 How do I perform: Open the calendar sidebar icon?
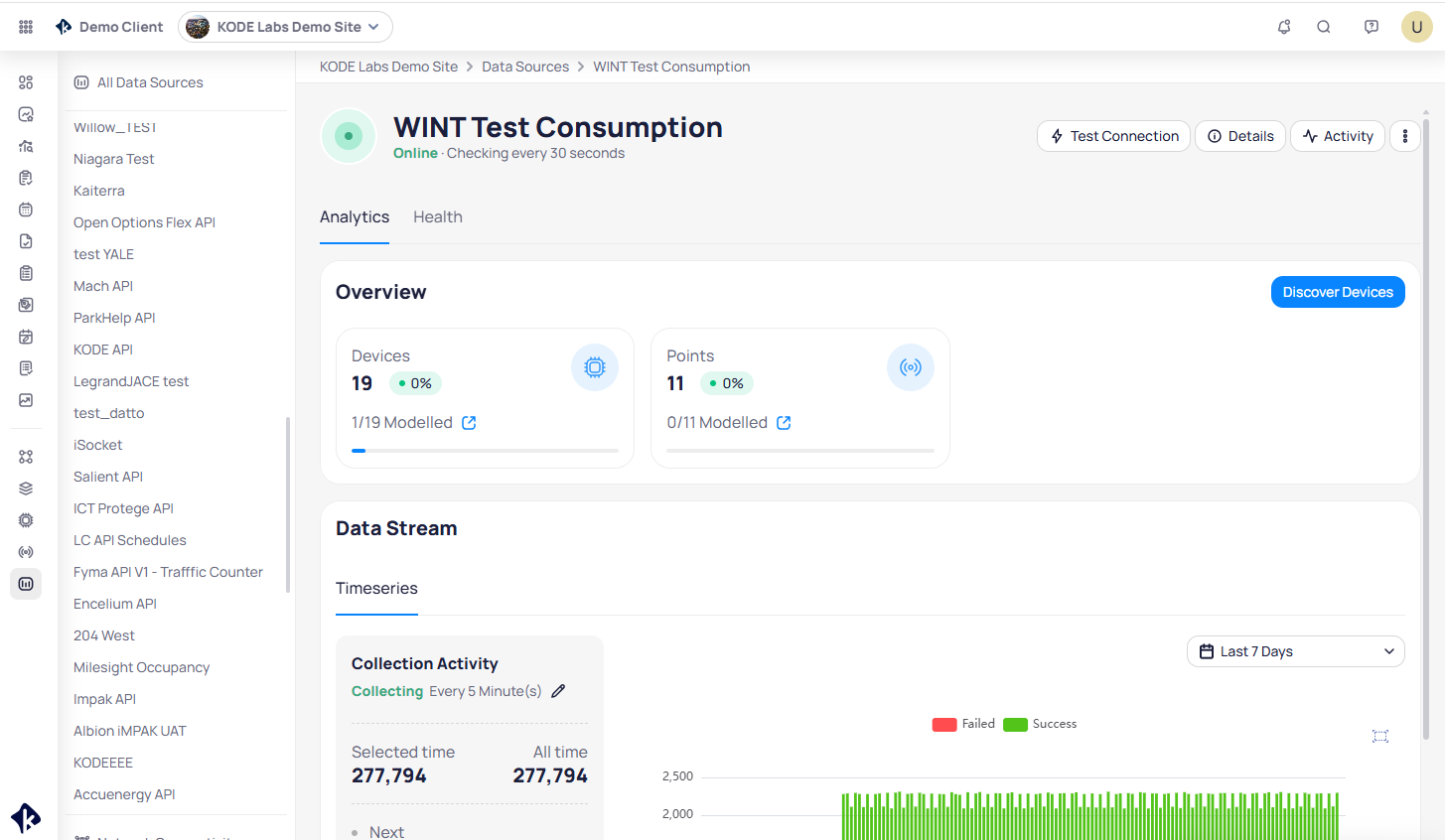pyautogui.click(x=26, y=210)
